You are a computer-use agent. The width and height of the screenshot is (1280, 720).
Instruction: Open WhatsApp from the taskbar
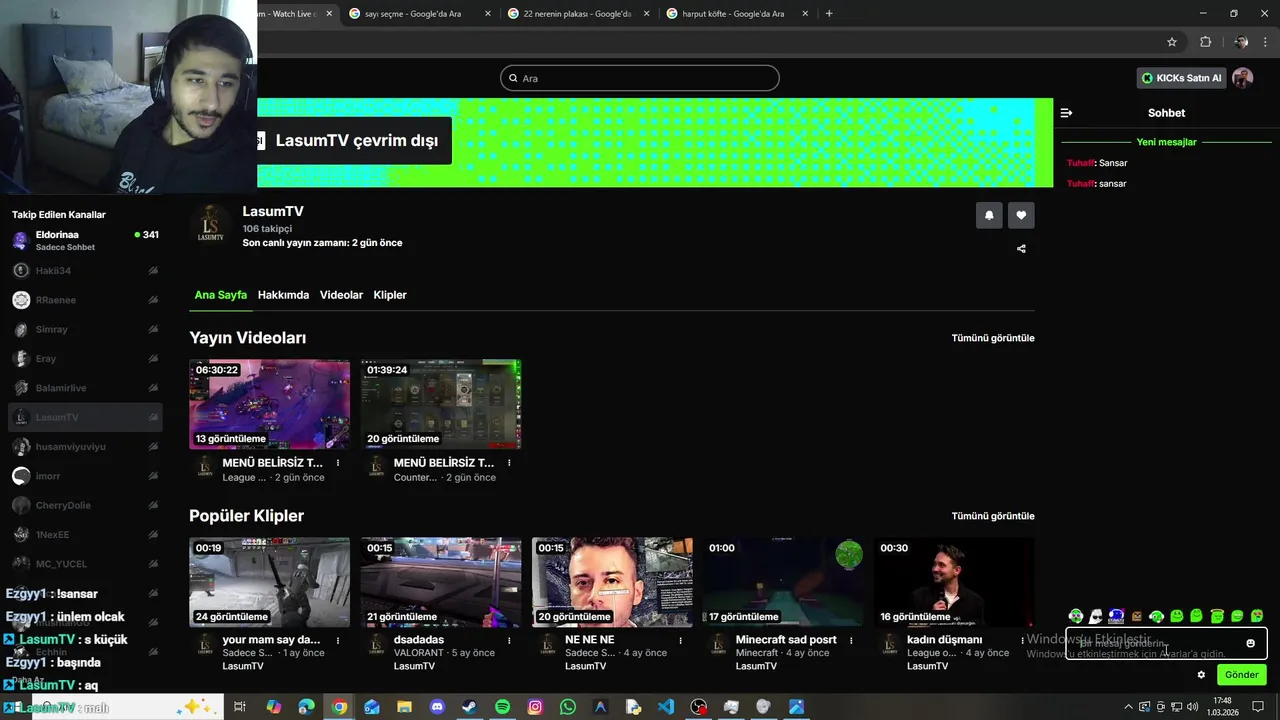click(x=568, y=707)
